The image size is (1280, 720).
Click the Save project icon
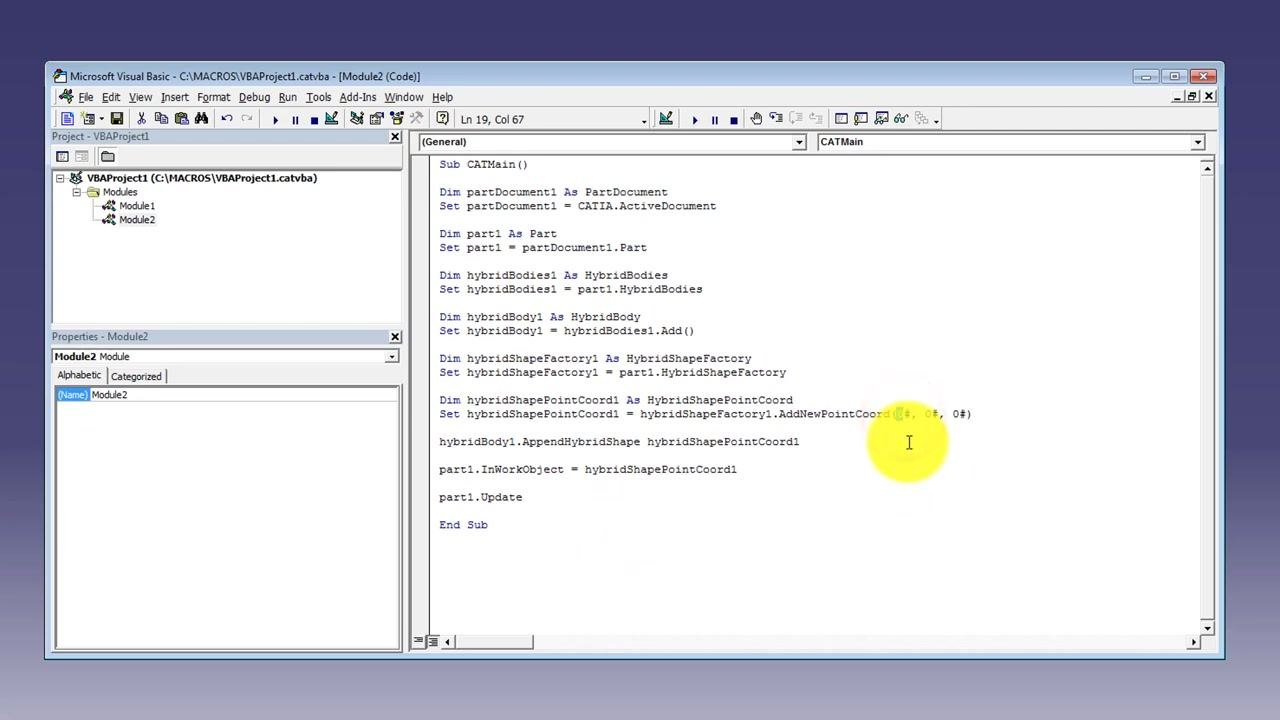pos(117,119)
